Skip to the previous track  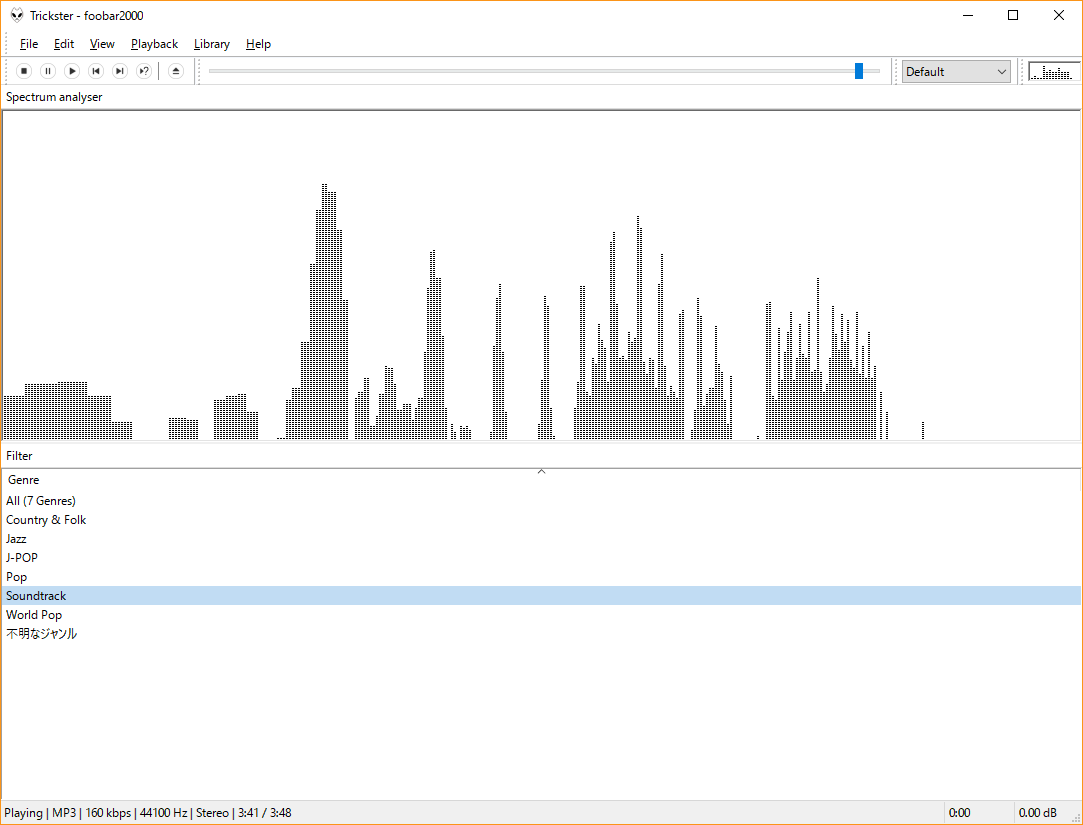click(96, 71)
